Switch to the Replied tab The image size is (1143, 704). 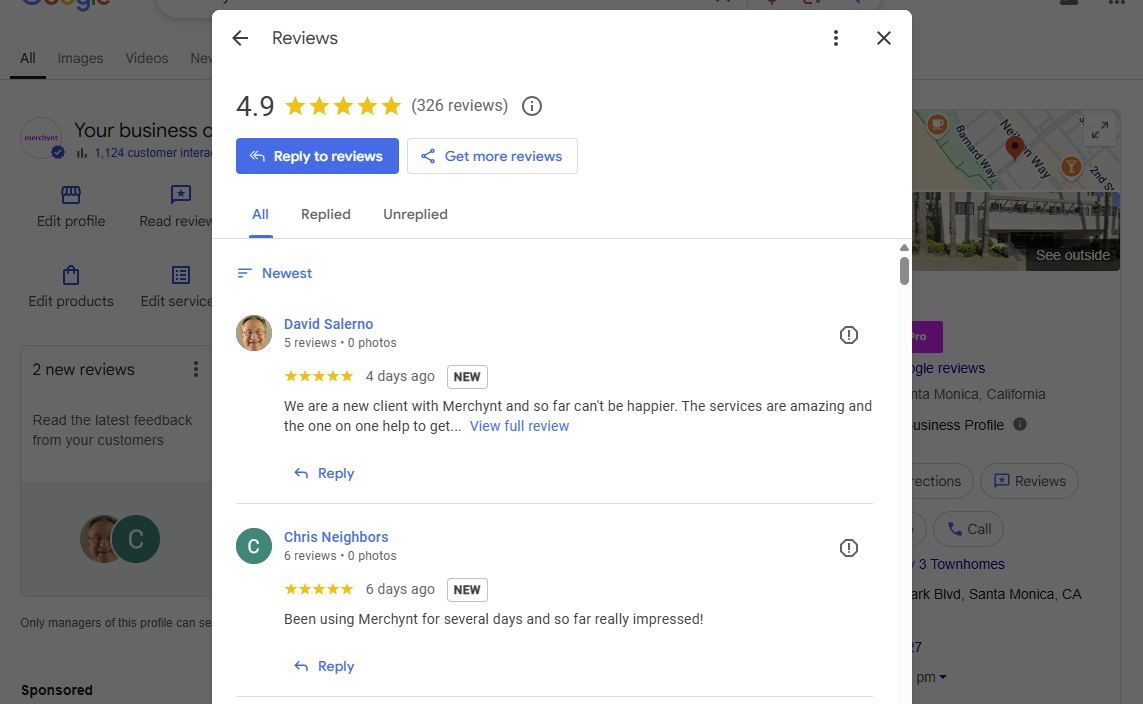326,214
